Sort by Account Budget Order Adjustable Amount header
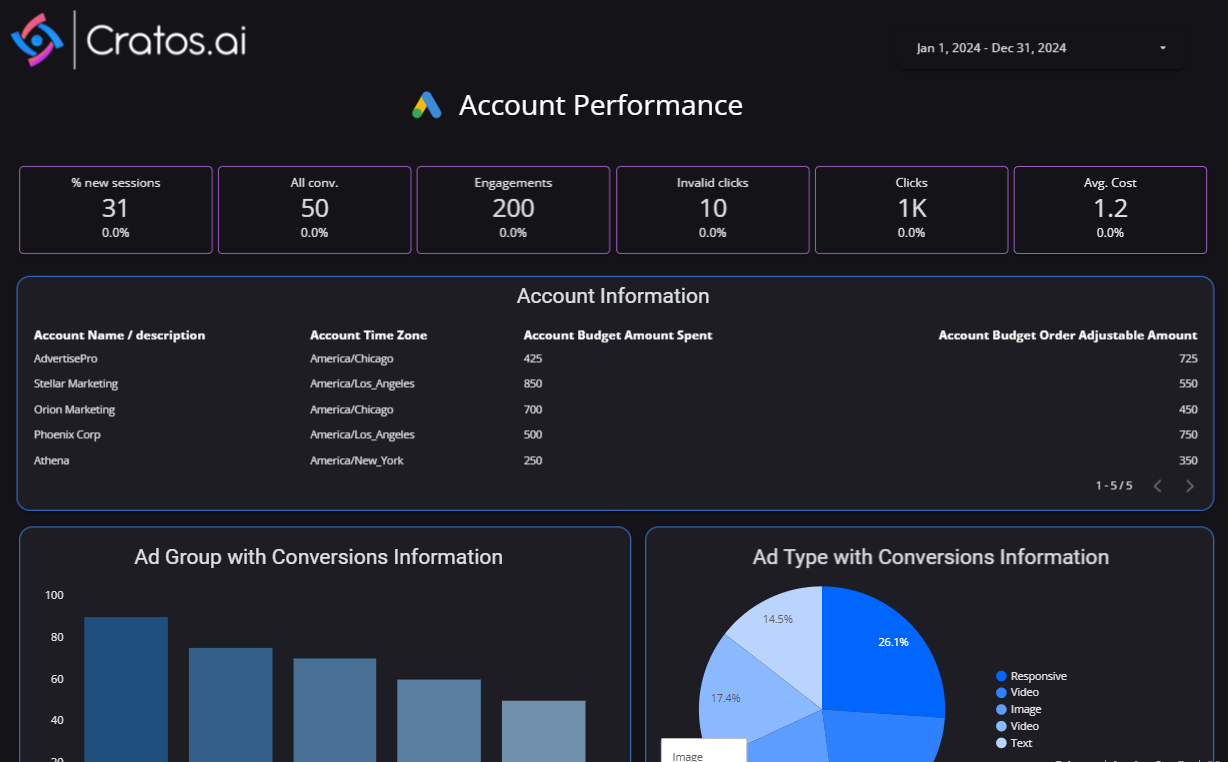 point(1068,335)
